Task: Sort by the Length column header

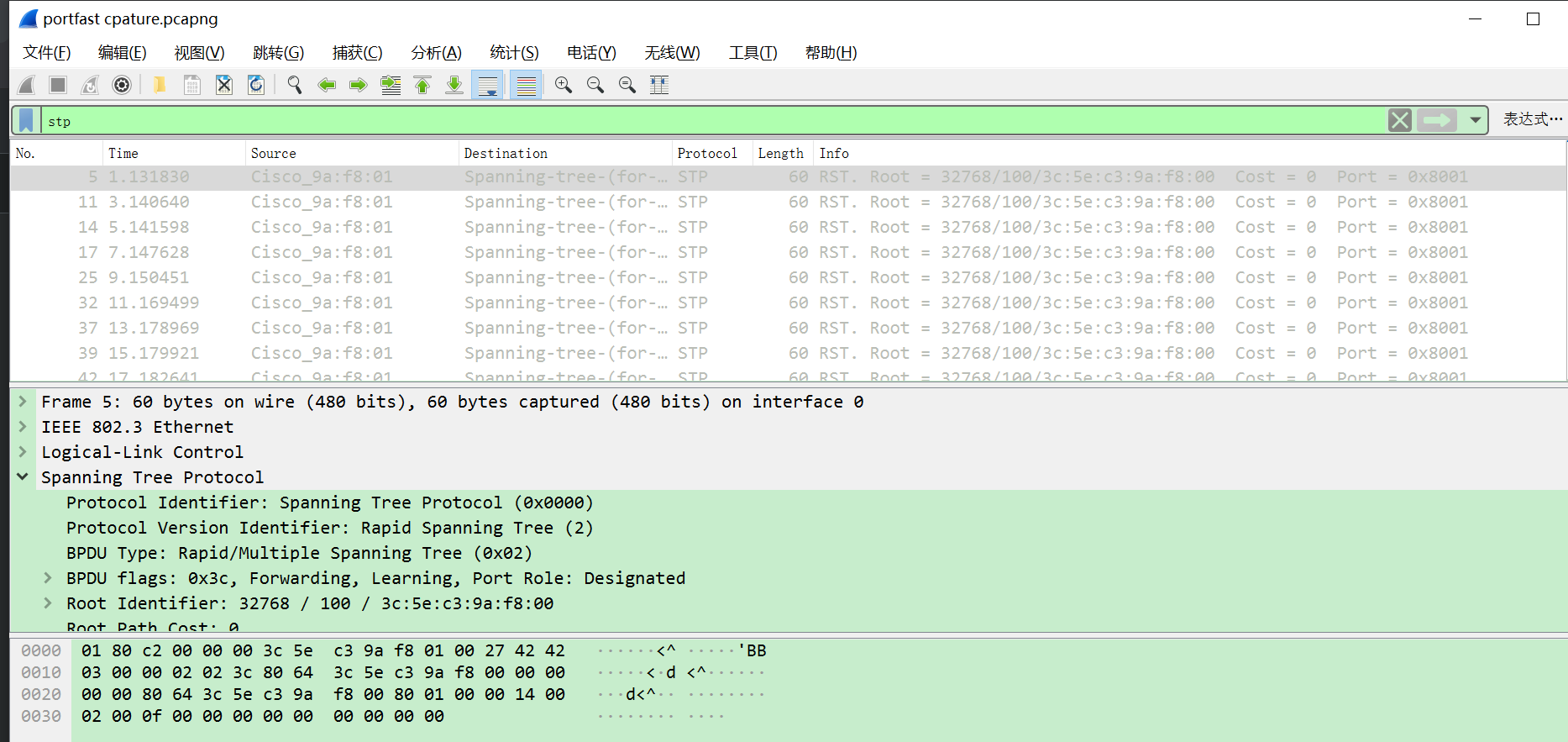Action: (x=783, y=153)
